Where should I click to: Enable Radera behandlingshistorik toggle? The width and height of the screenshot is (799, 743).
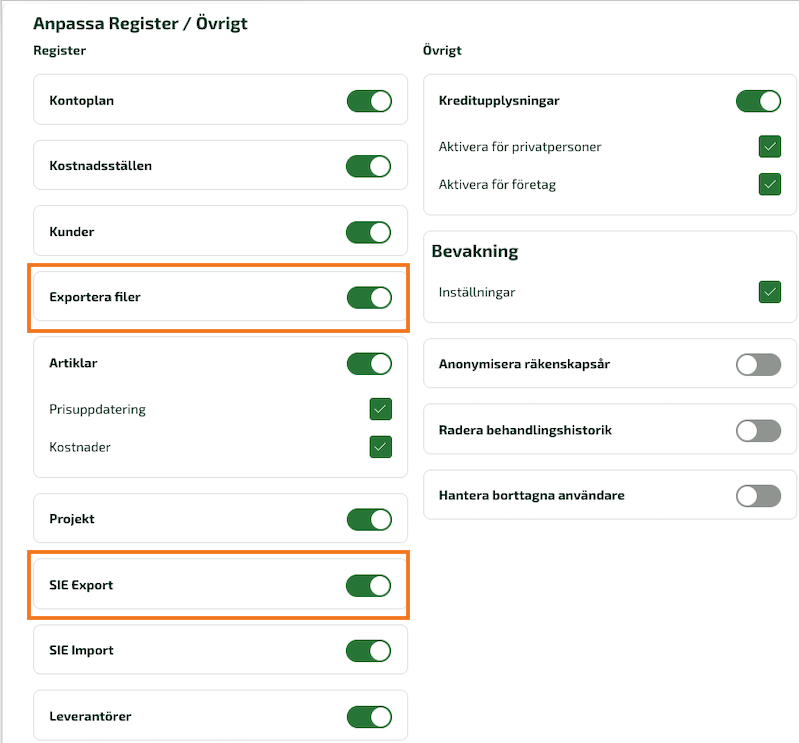(758, 431)
